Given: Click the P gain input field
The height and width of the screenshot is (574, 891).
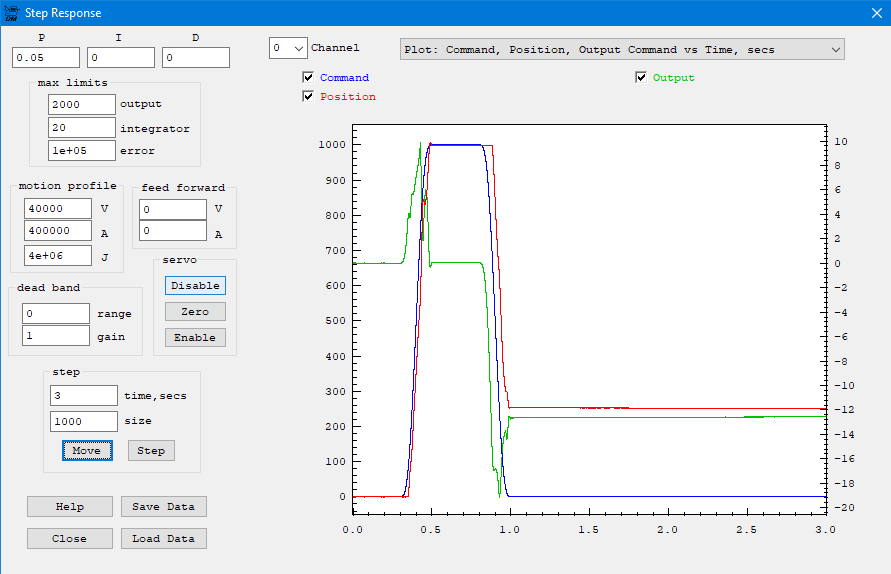Looking at the screenshot, I should (x=46, y=58).
